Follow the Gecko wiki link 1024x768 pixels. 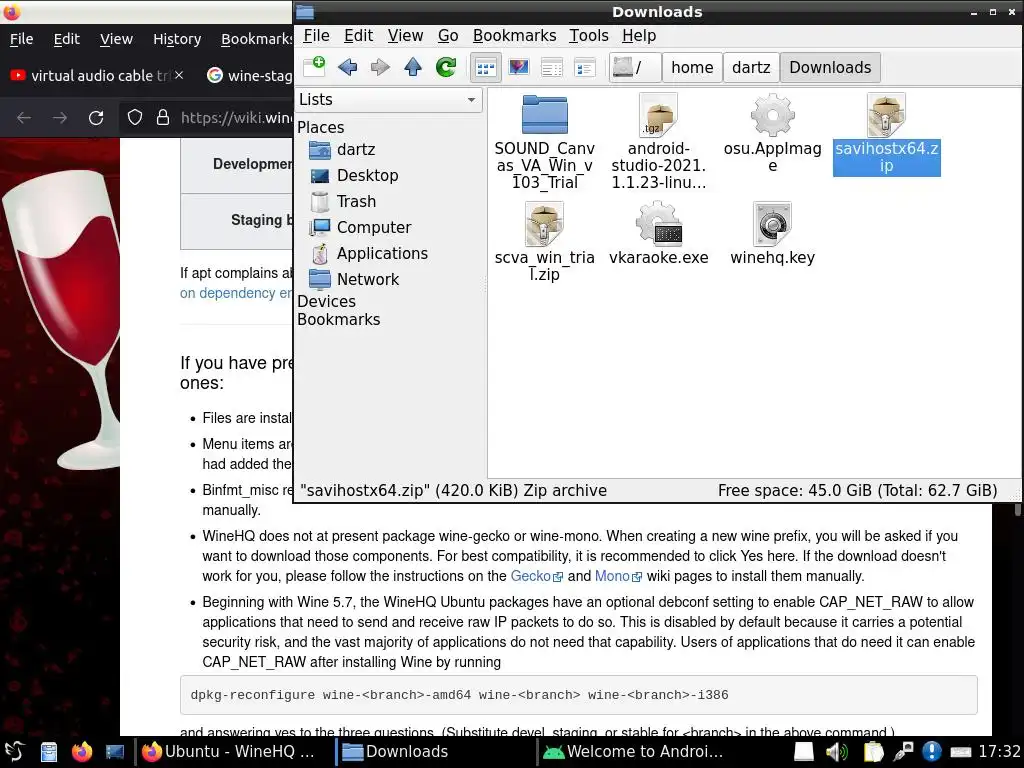[536, 576]
